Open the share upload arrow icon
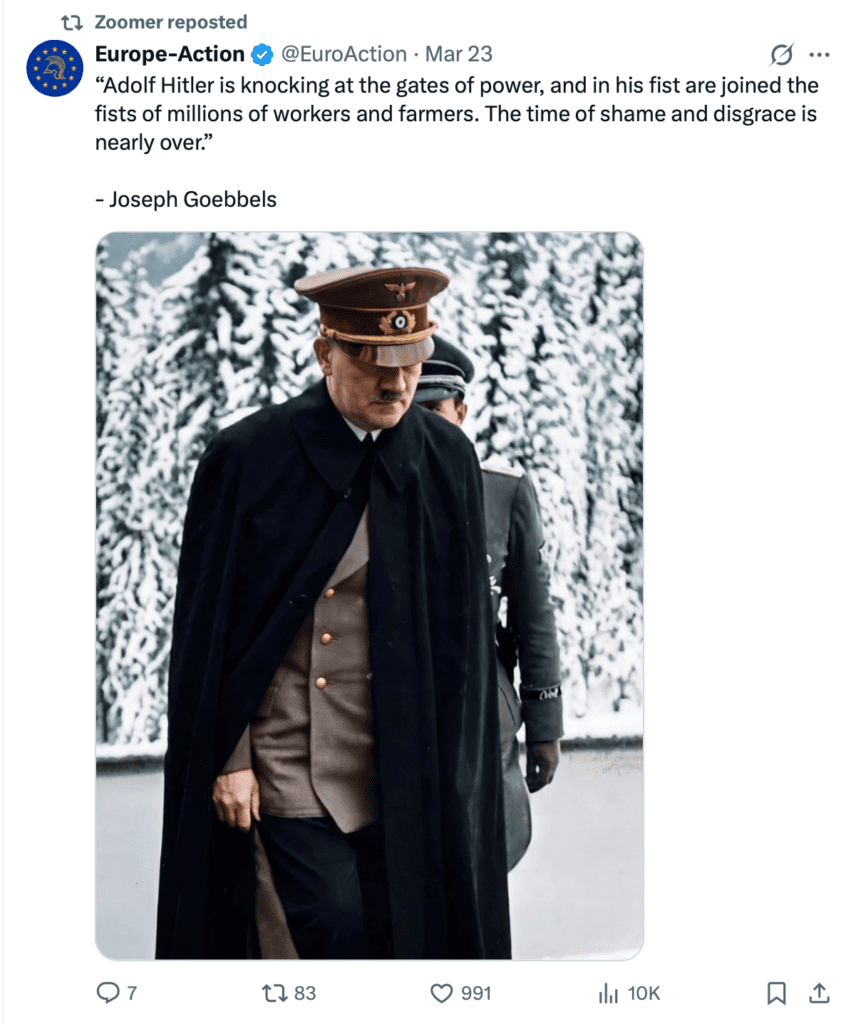The width and height of the screenshot is (851, 1024). point(819,993)
